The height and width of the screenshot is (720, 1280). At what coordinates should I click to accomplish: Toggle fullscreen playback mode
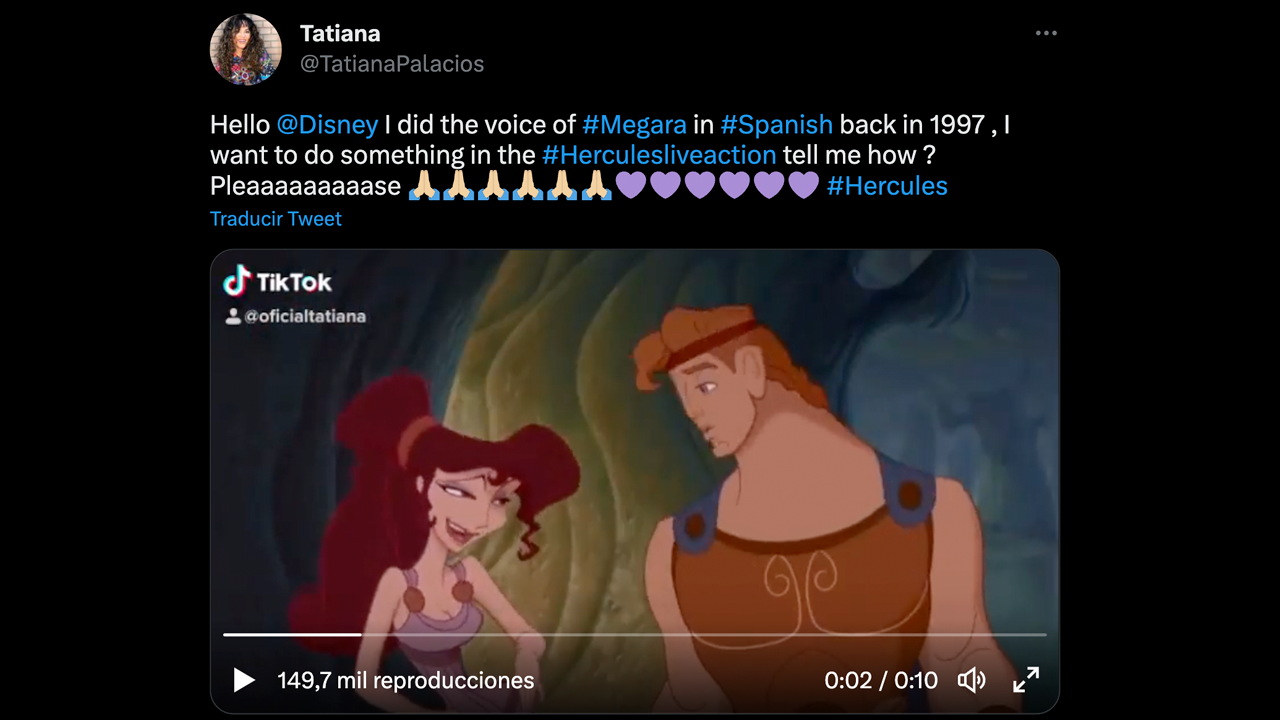coord(1025,680)
